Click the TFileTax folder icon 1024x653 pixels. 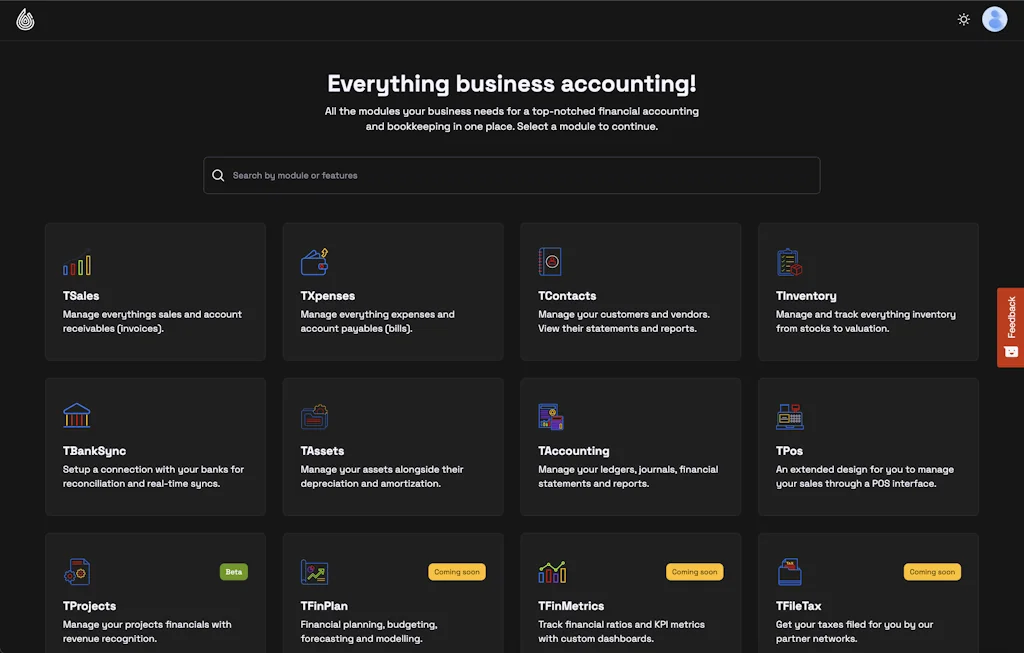pyautogui.click(x=789, y=571)
